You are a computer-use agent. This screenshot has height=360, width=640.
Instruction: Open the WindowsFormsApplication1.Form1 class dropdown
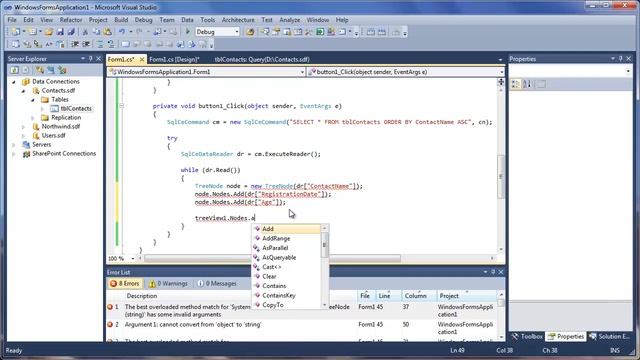302,72
